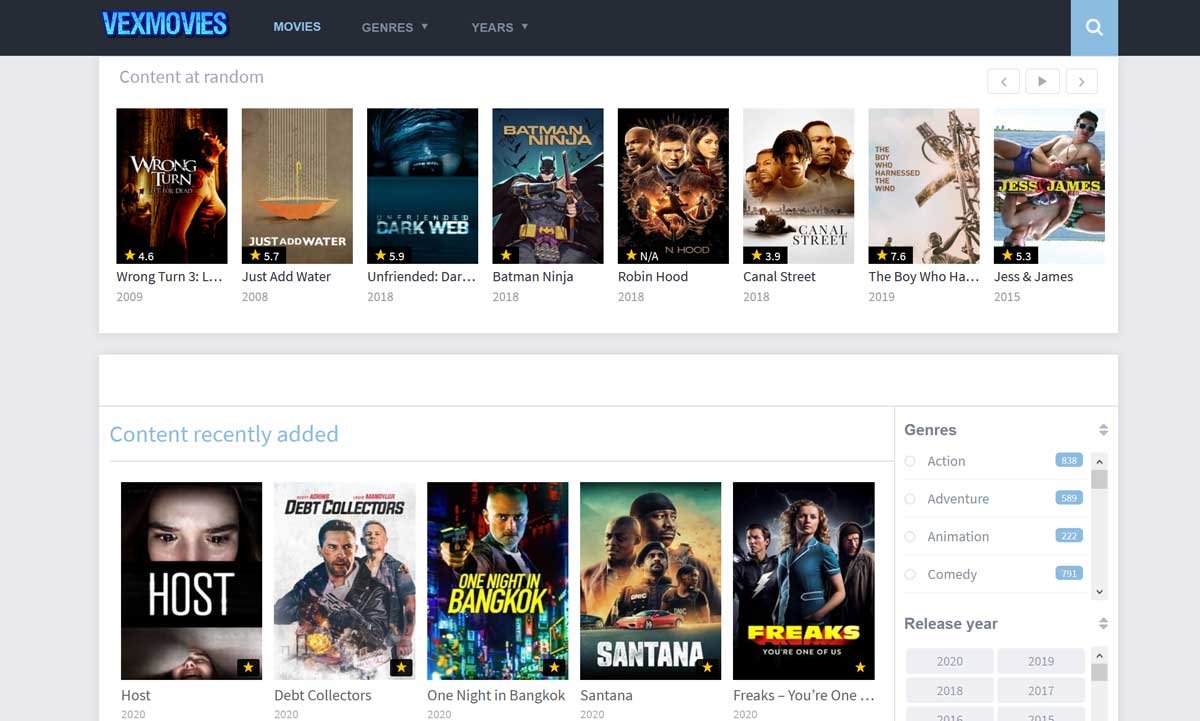Click the 4.6 star rating on Wrong Turn 3

click(x=139, y=256)
